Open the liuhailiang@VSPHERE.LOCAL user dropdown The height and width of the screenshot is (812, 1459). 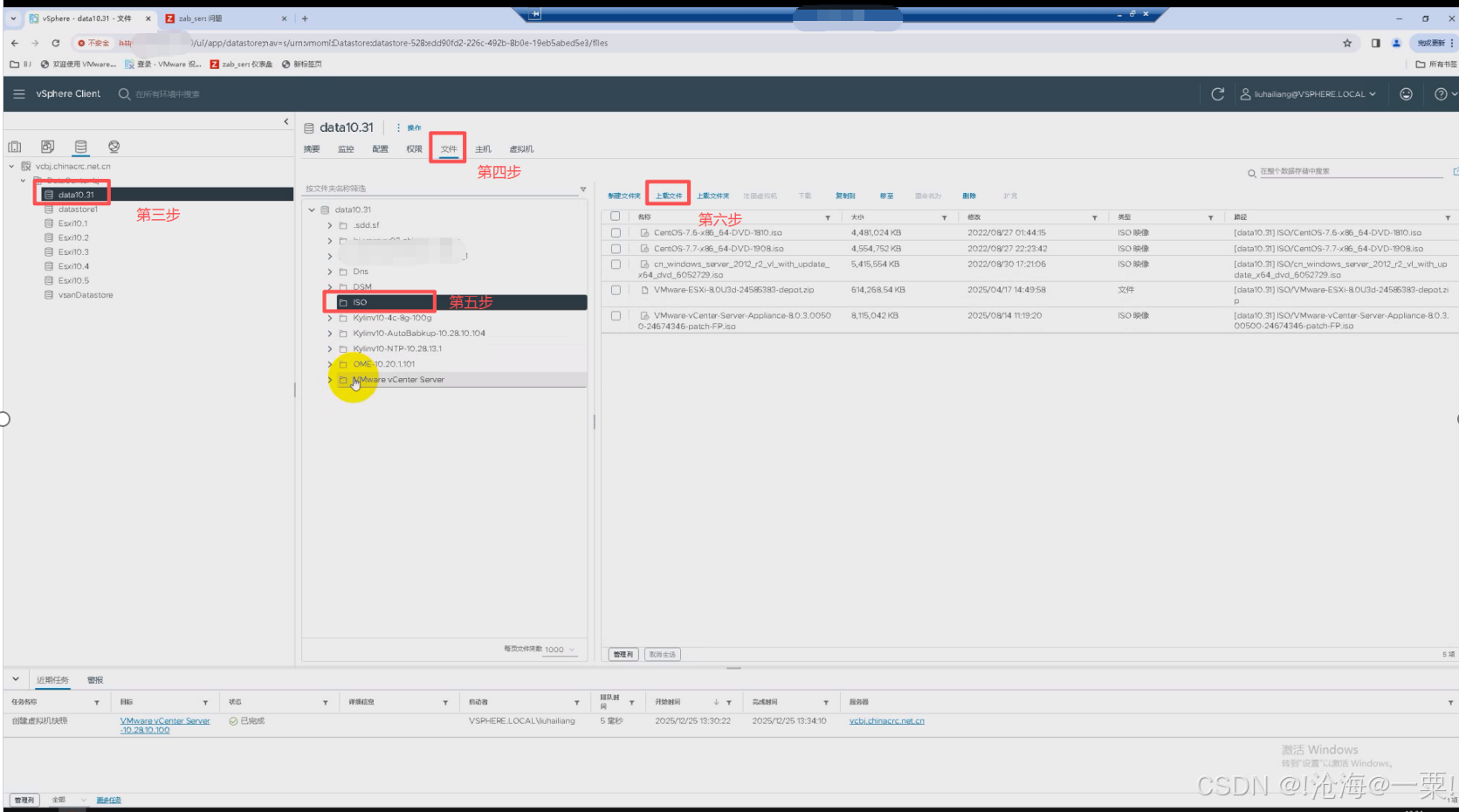(1308, 94)
